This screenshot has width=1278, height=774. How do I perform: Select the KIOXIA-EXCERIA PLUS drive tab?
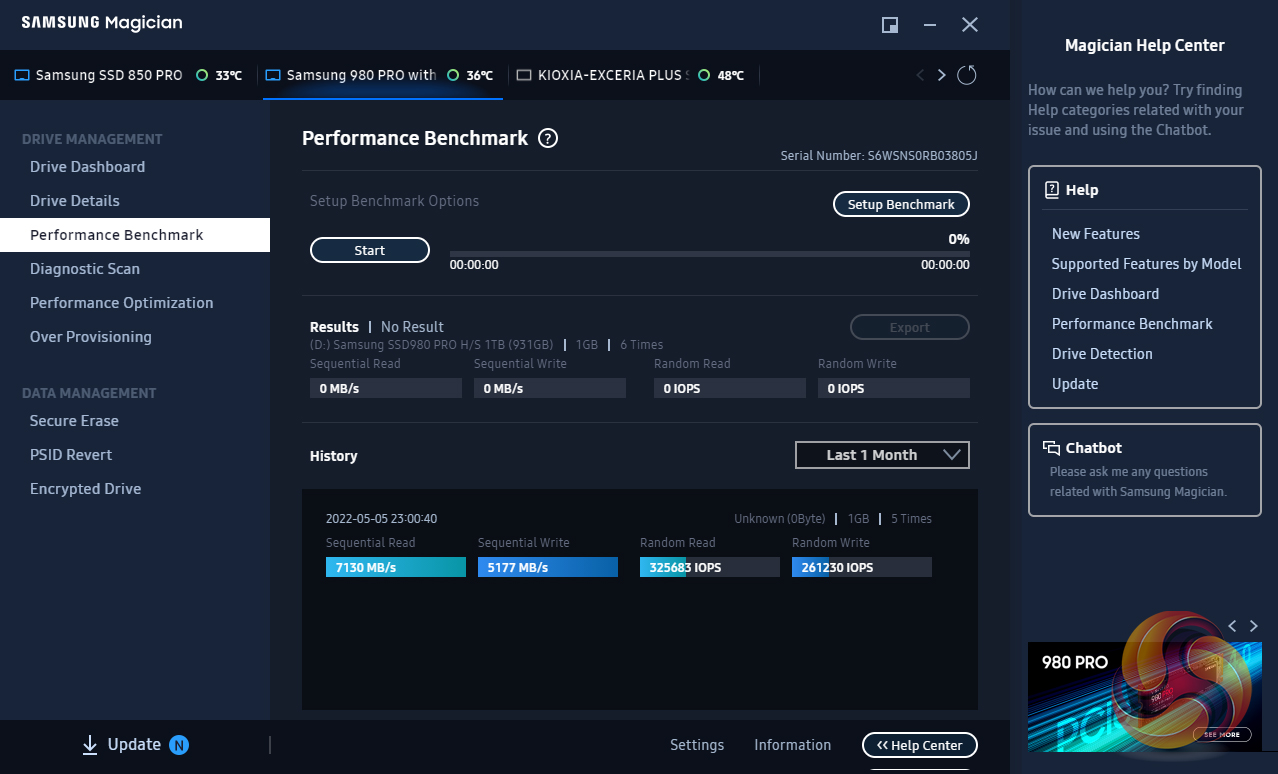[x=609, y=75]
